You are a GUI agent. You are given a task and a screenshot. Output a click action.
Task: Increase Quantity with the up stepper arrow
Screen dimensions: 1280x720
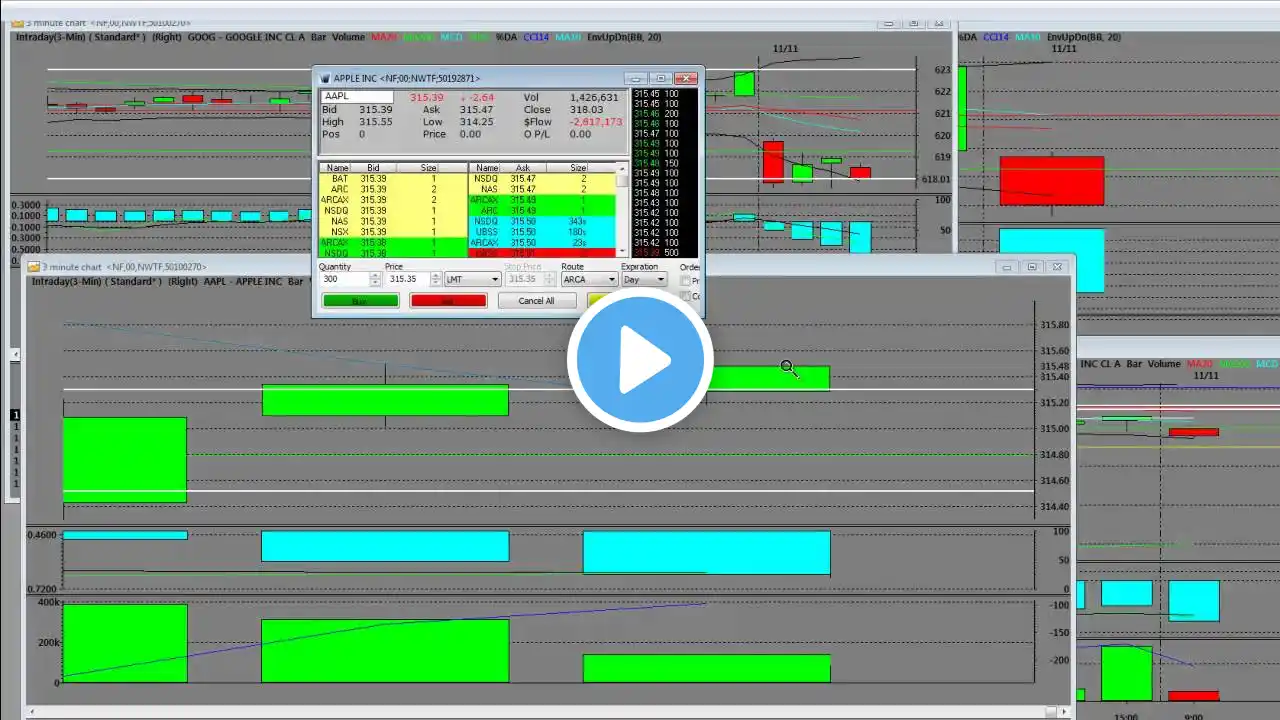tap(376, 276)
